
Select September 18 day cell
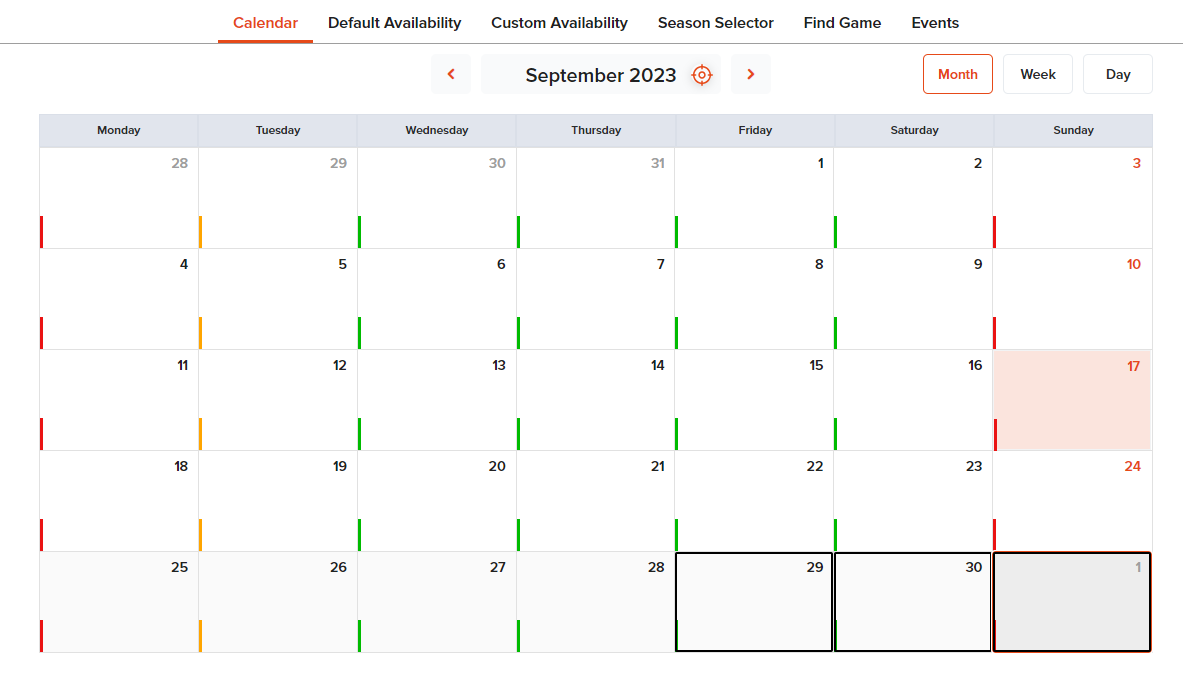coord(119,501)
